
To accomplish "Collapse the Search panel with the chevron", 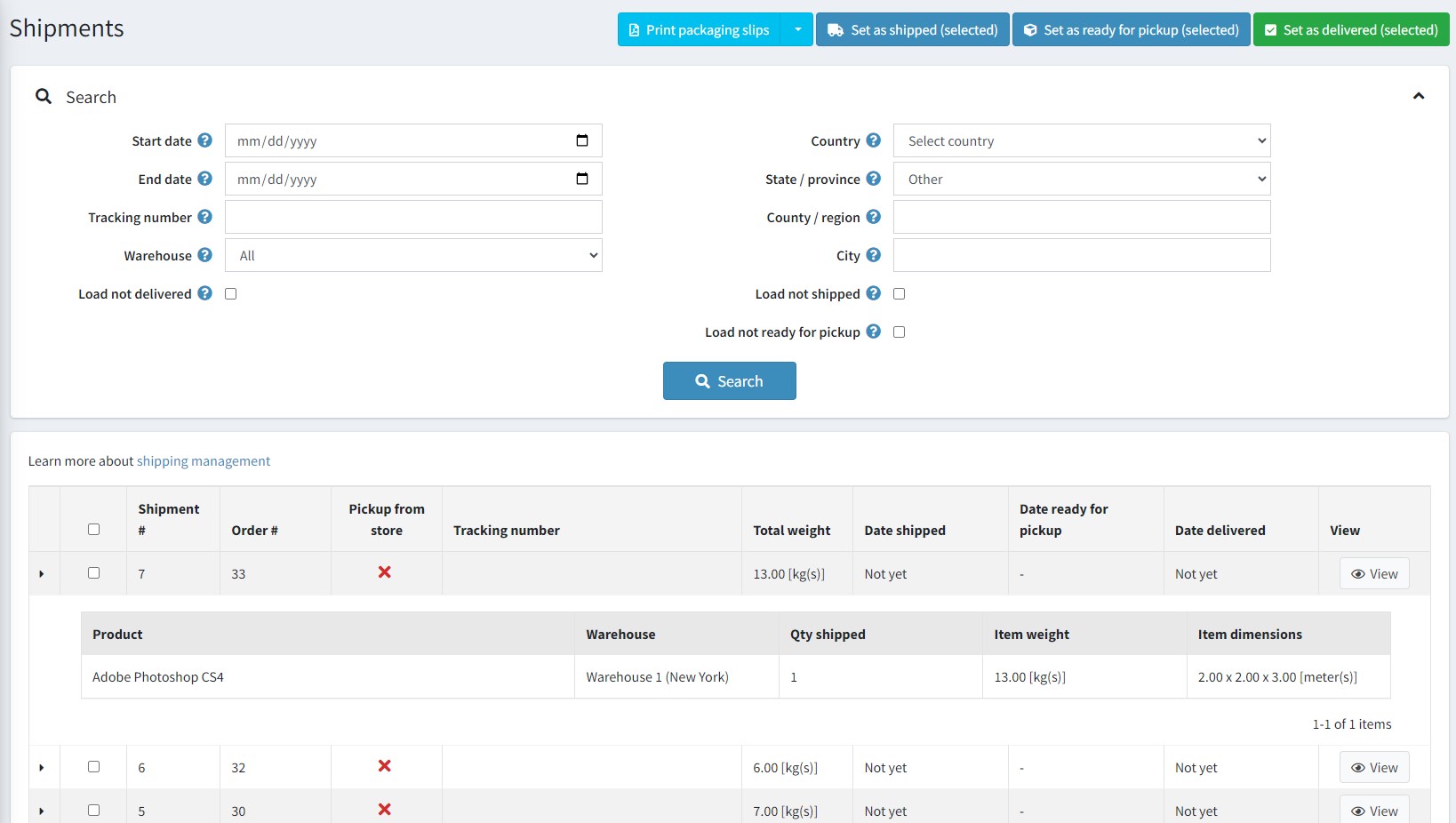I will (1418, 96).
